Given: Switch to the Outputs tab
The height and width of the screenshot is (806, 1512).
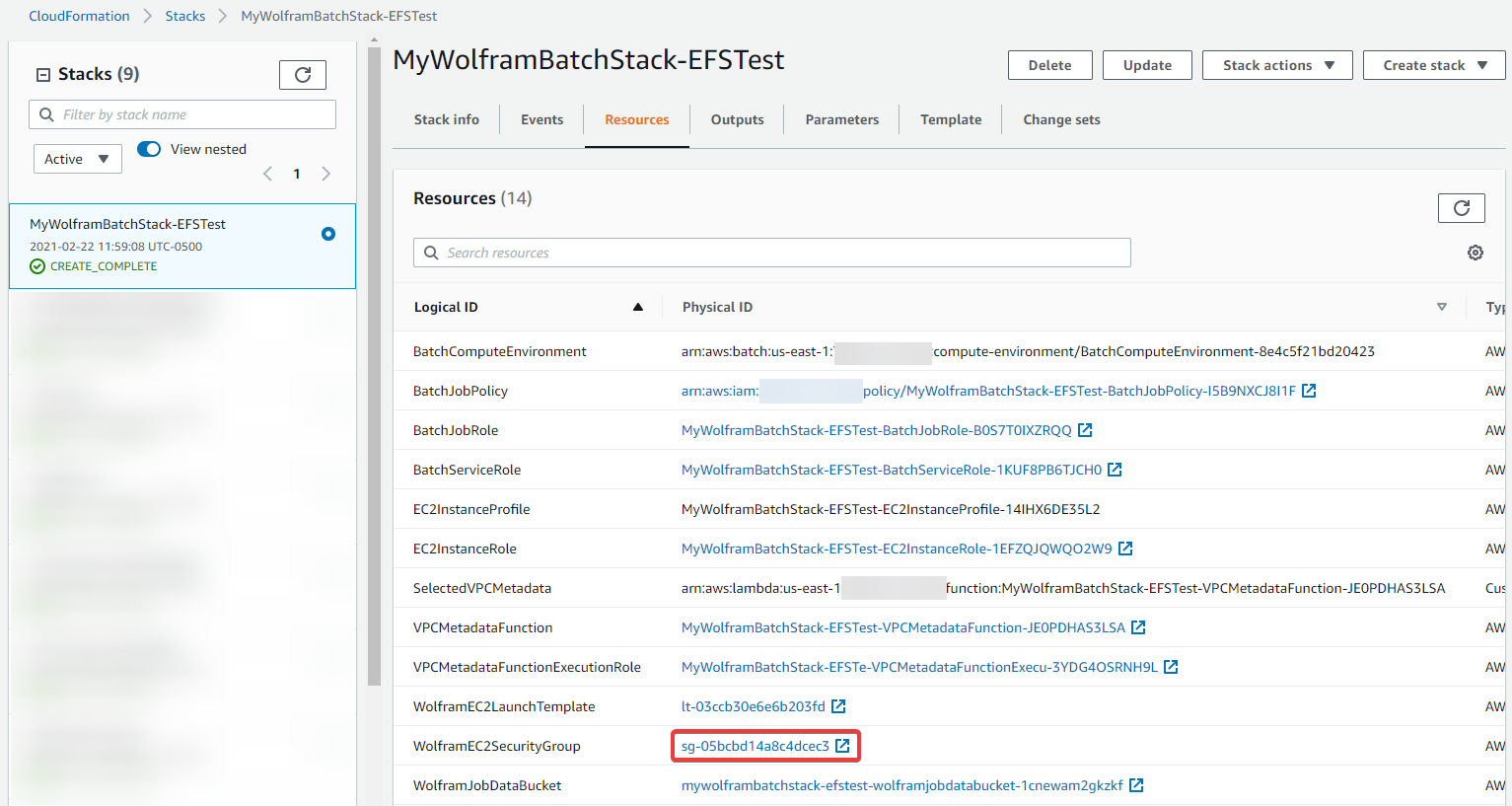Looking at the screenshot, I should pyautogui.click(x=738, y=119).
